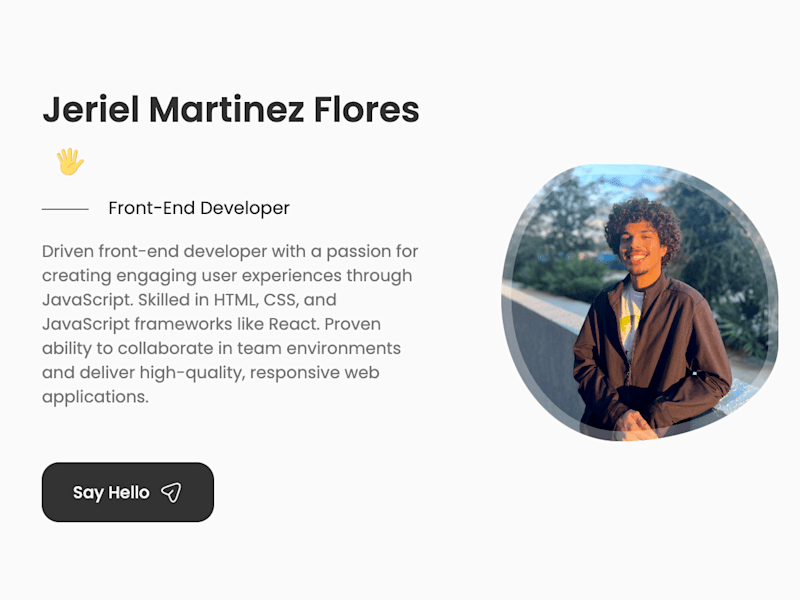Click the Front-End Developer subtitle
800x600 pixels.
pyautogui.click(x=199, y=208)
